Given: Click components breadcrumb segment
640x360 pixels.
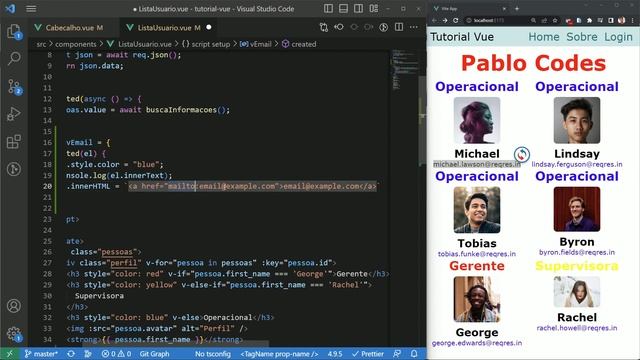Looking at the screenshot, I should [x=76, y=44].
